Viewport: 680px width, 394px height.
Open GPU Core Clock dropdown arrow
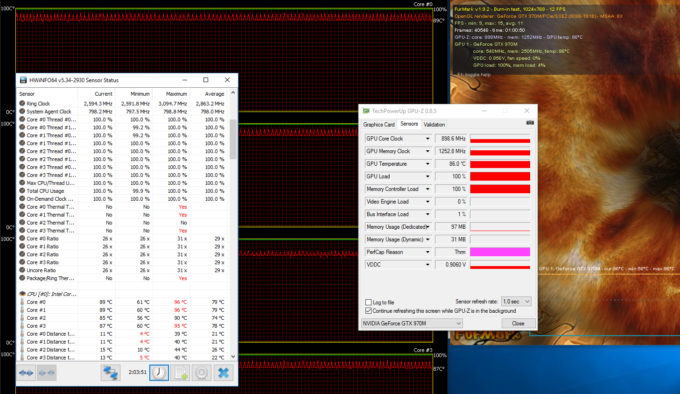(x=427, y=139)
